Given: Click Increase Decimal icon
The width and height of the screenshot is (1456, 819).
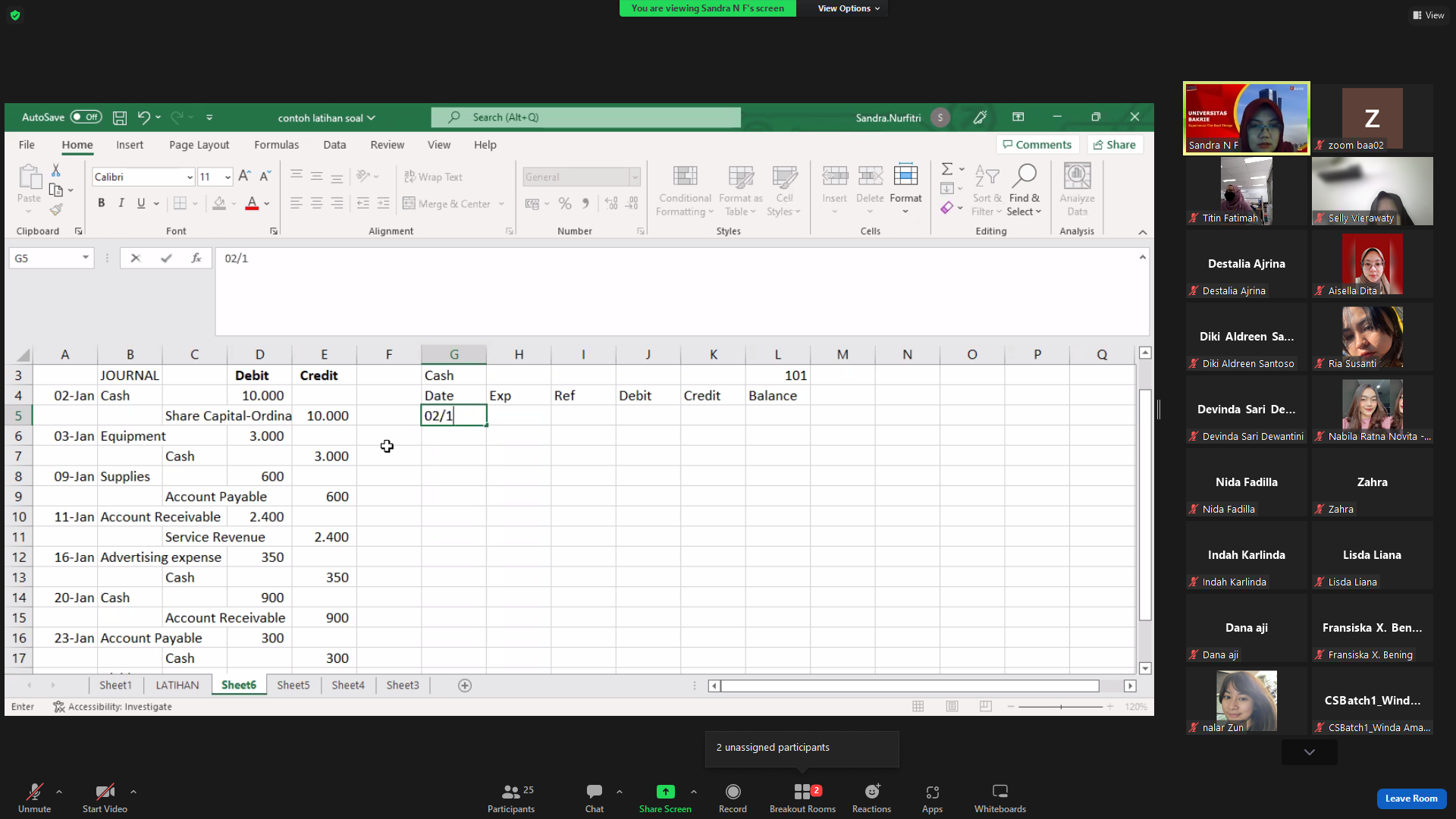Looking at the screenshot, I should (611, 203).
